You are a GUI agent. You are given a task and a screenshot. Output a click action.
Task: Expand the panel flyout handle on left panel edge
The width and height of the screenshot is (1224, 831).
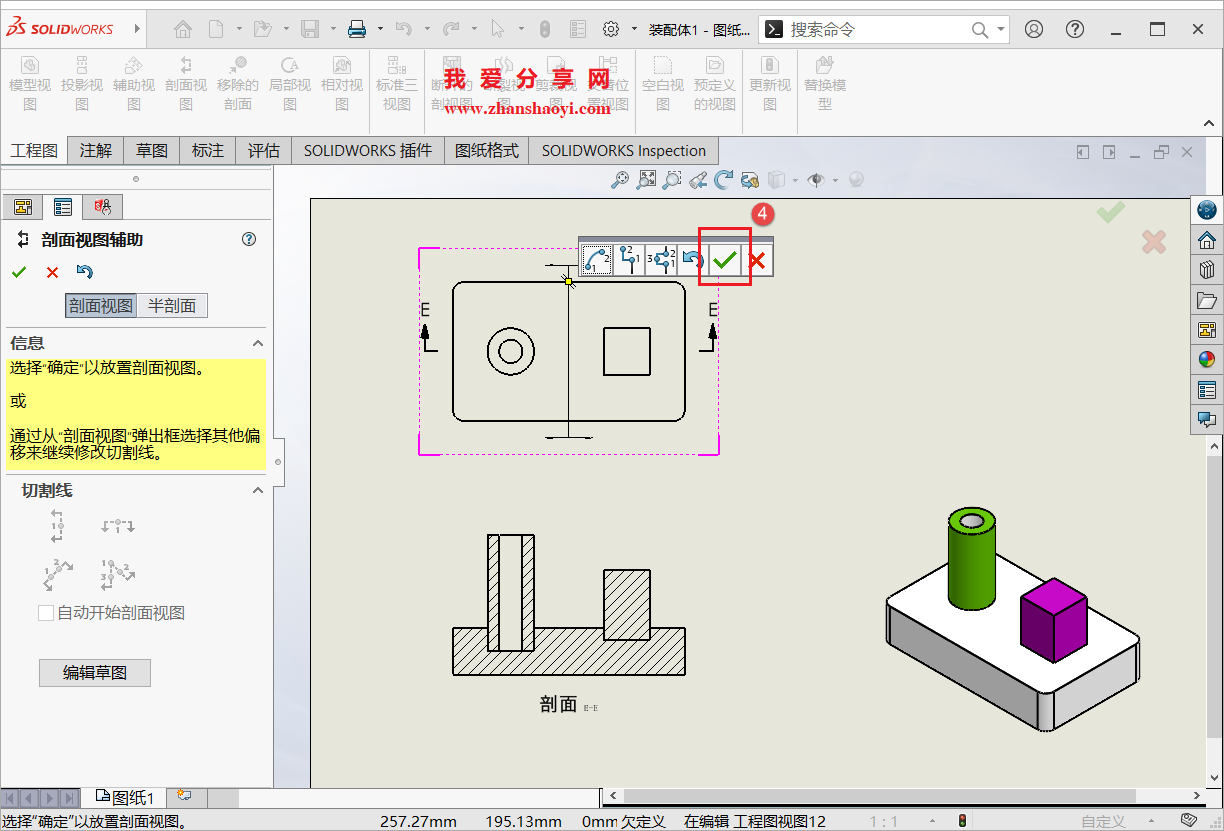click(278, 461)
